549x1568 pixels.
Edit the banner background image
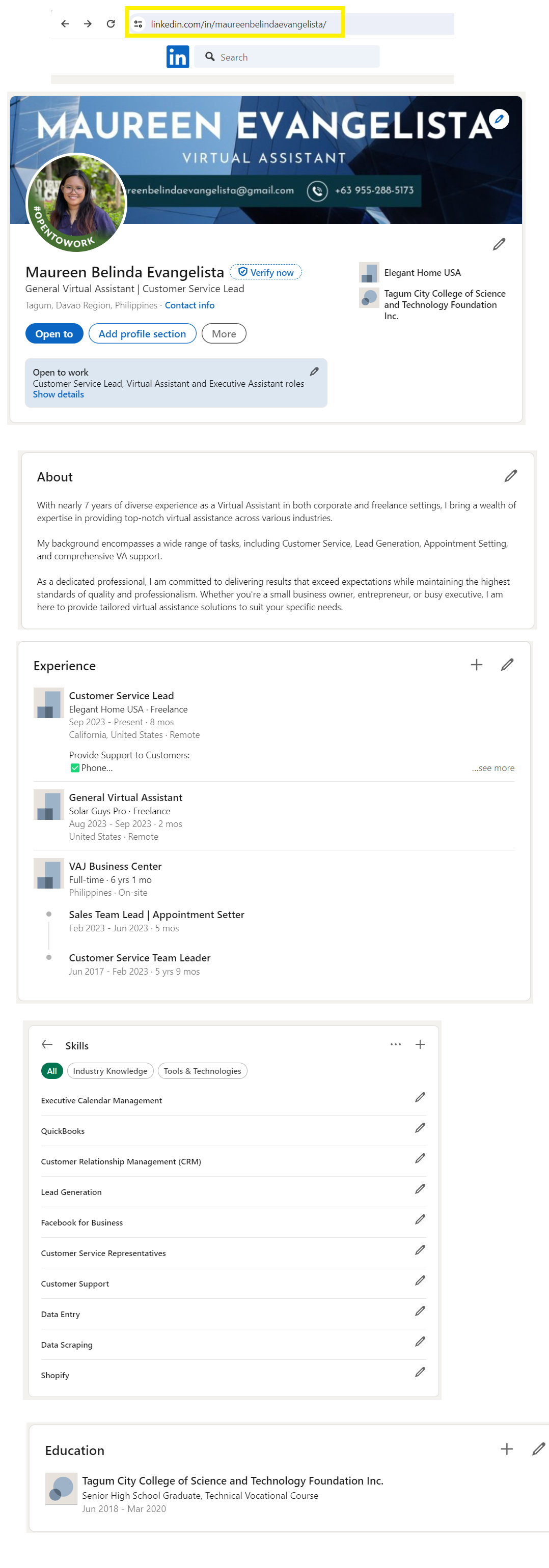pyautogui.click(x=499, y=119)
